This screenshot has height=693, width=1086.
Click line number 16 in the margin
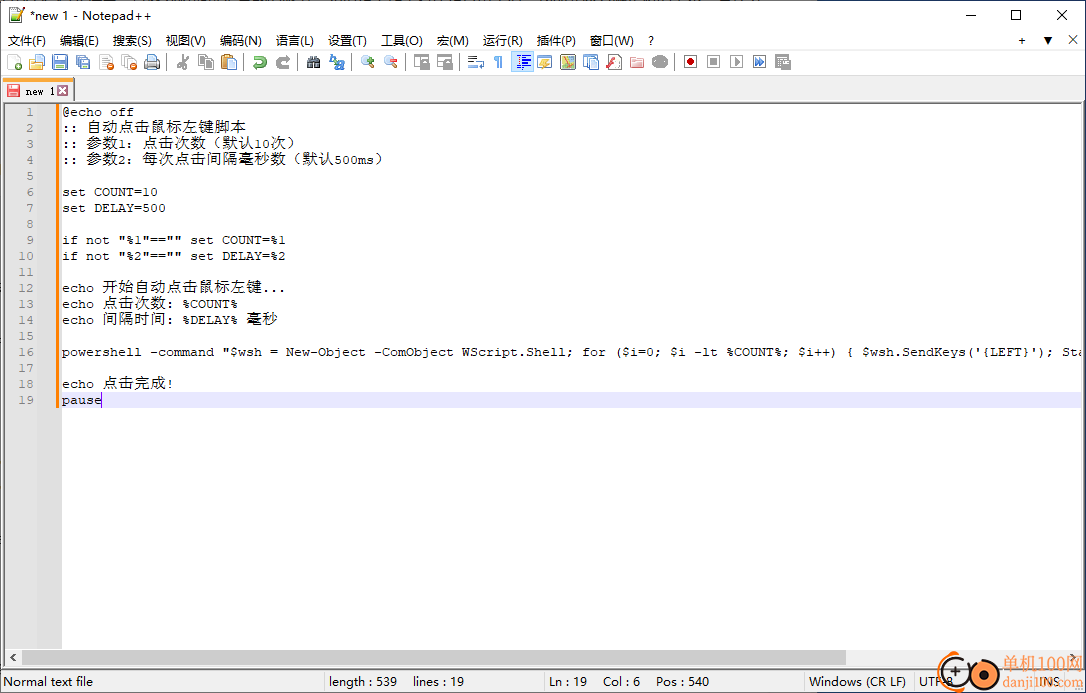pyautogui.click(x=26, y=352)
